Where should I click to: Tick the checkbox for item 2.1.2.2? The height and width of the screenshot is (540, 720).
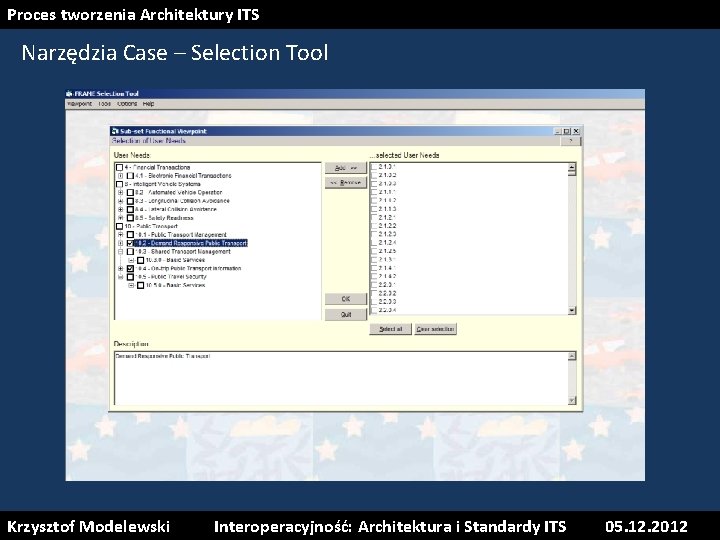374,226
